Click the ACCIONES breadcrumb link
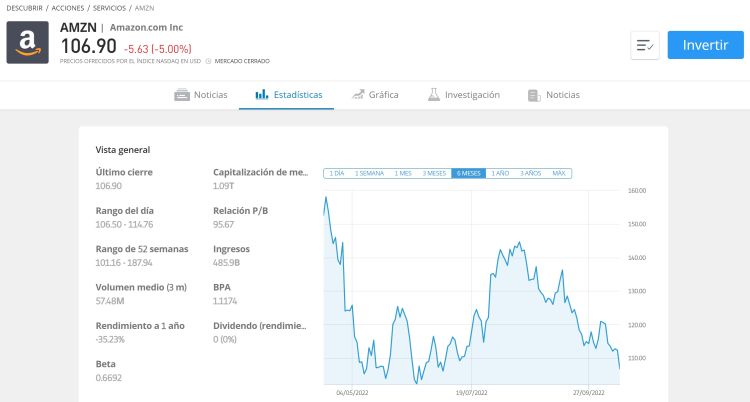The image size is (750, 402). point(67,8)
